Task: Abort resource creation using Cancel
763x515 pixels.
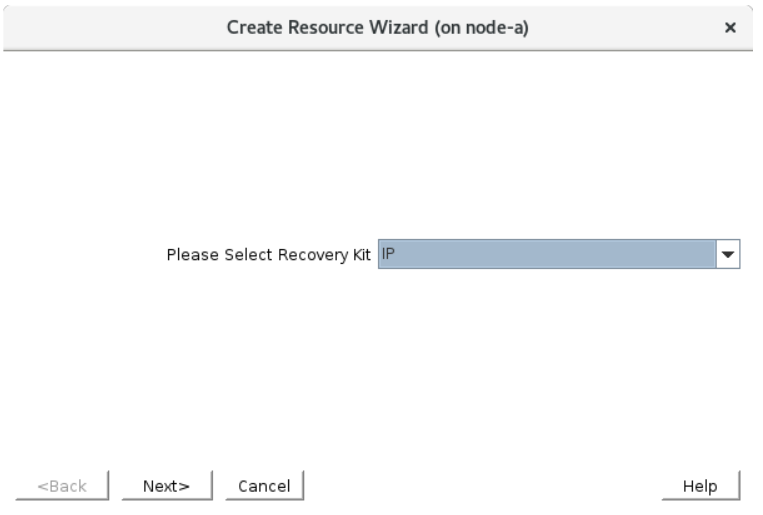Action: click(x=264, y=486)
